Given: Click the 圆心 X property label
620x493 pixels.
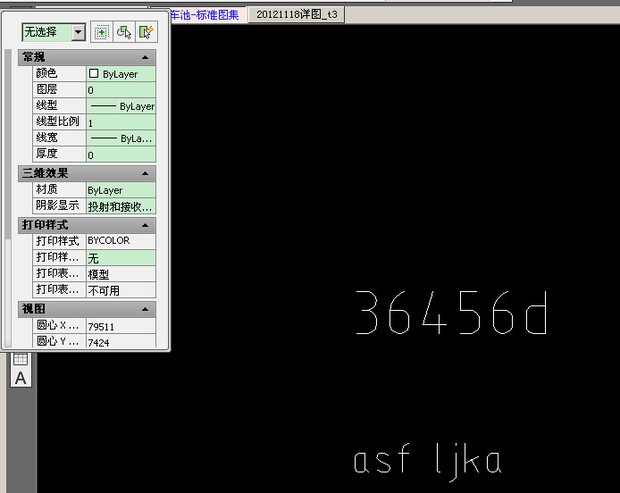Looking at the screenshot, I should coord(58,325).
